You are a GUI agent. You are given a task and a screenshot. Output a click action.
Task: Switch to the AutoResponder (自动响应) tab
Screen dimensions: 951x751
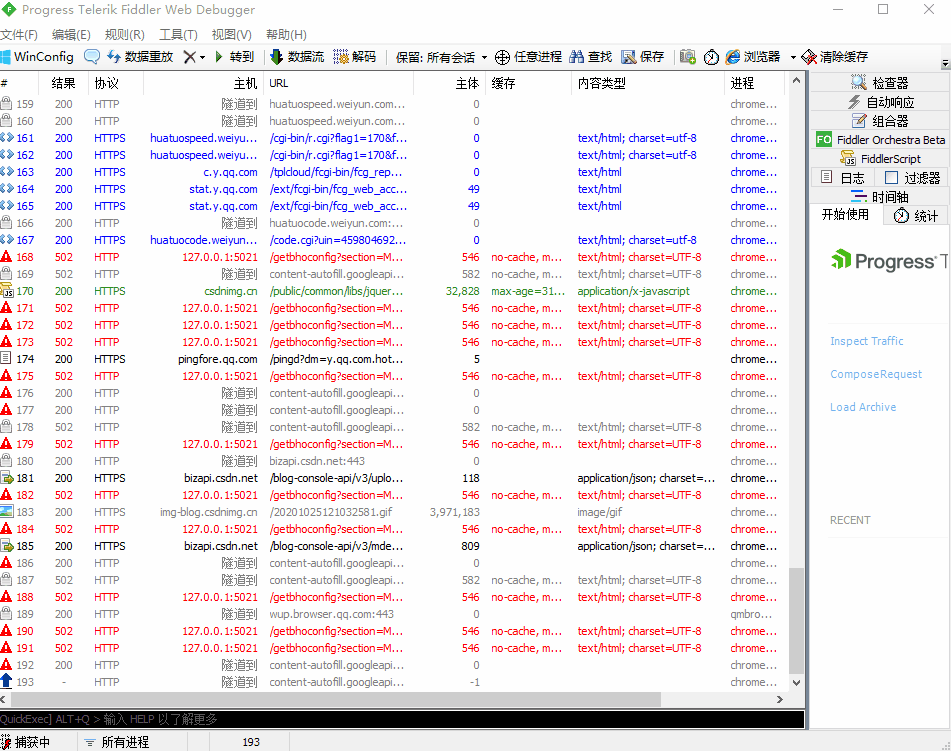[879, 102]
